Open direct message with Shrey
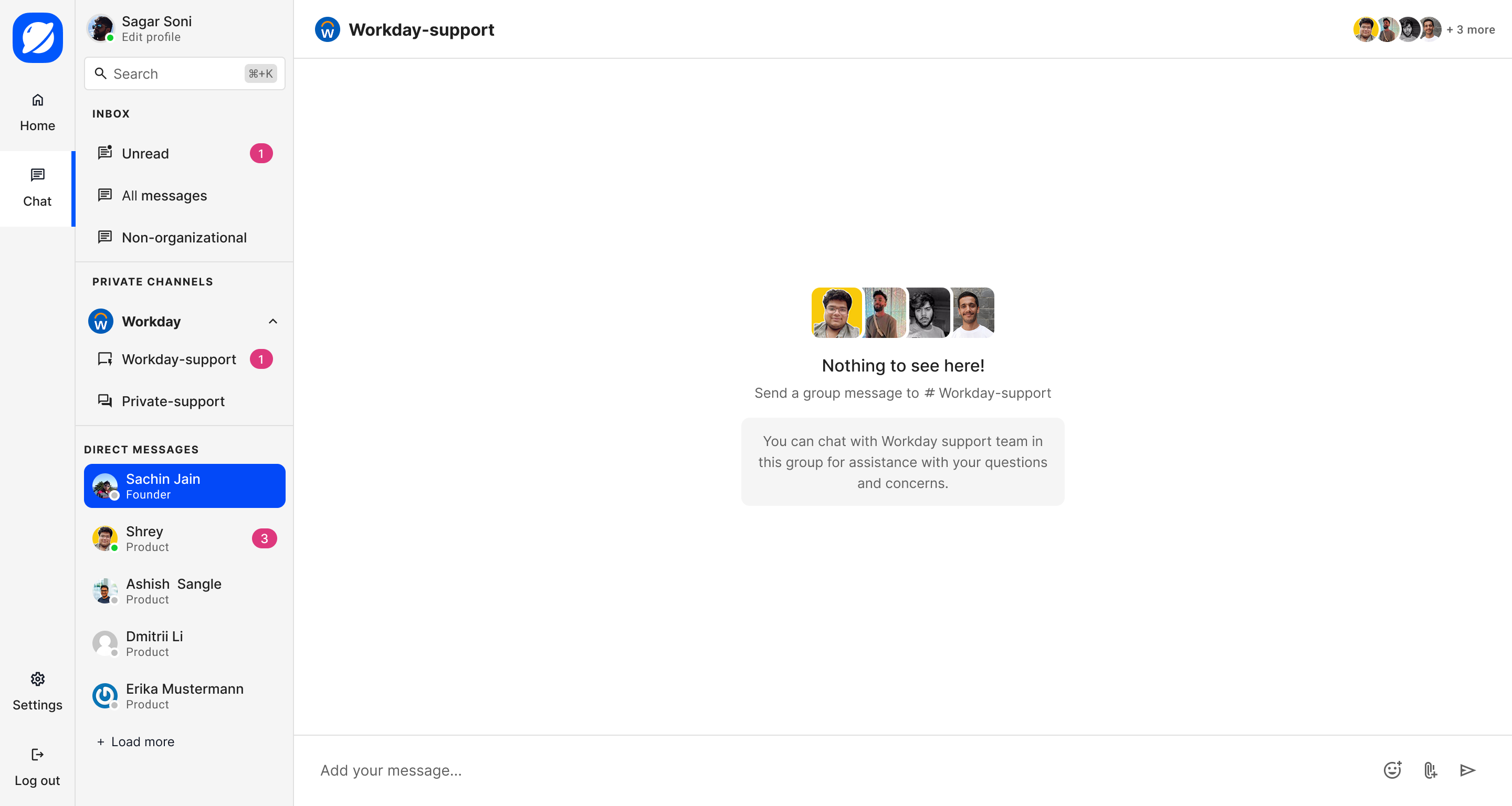1512x806 pixels. 184,538
